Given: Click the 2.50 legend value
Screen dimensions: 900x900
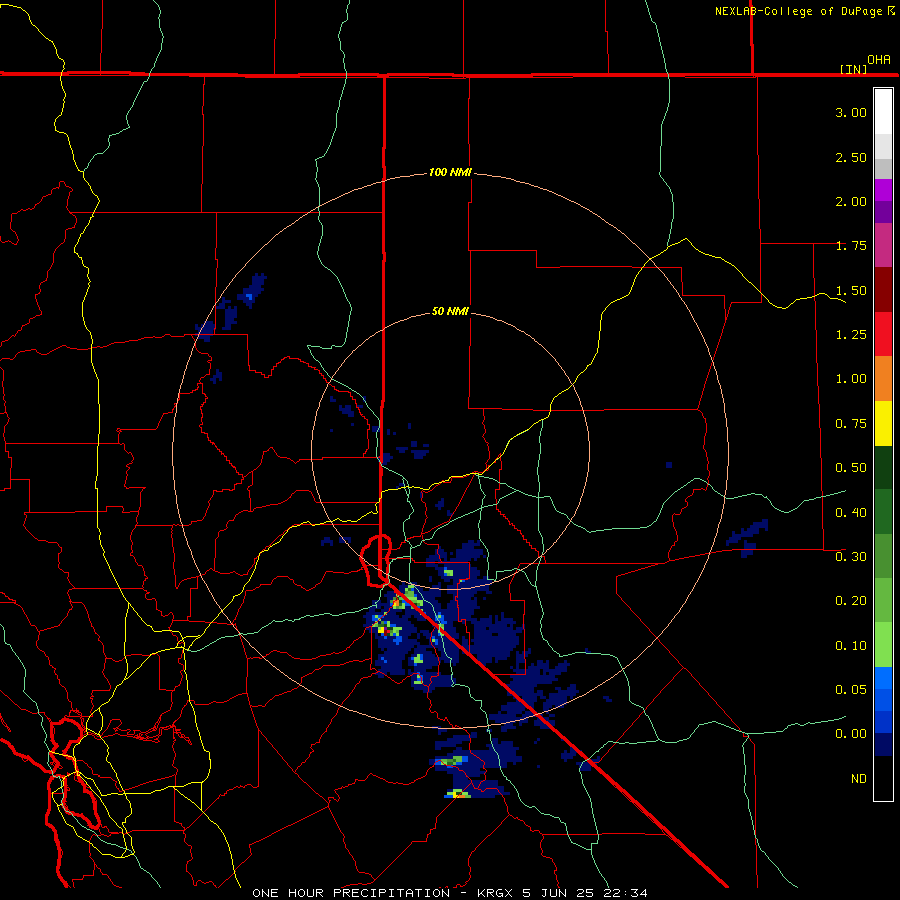Looking at the screenshot, I should (851, 157).
